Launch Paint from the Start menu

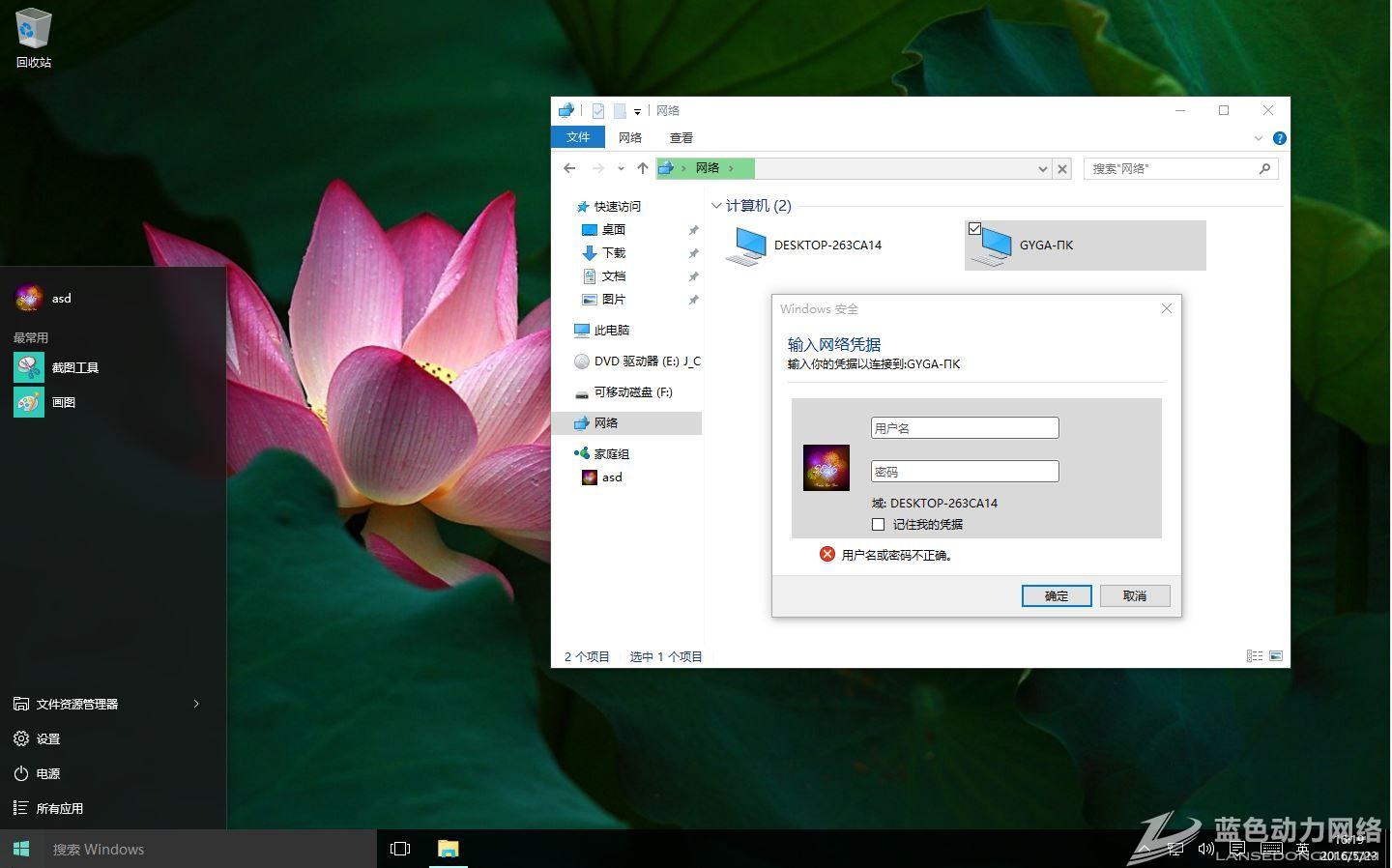pyautogui.click(x=29, y=402)
